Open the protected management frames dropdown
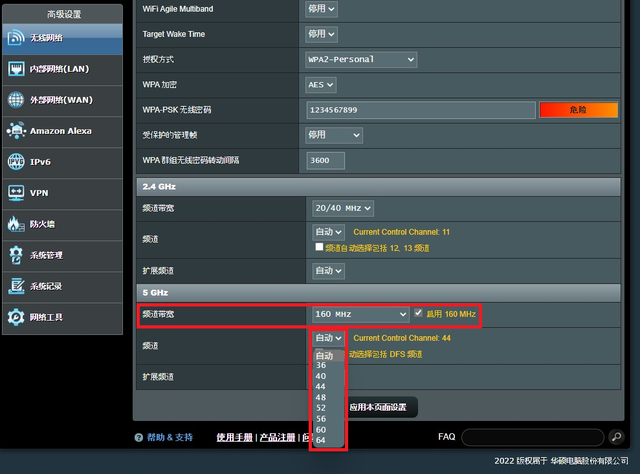This screenshot has width=640, height=474. click(x=334, y=135)
